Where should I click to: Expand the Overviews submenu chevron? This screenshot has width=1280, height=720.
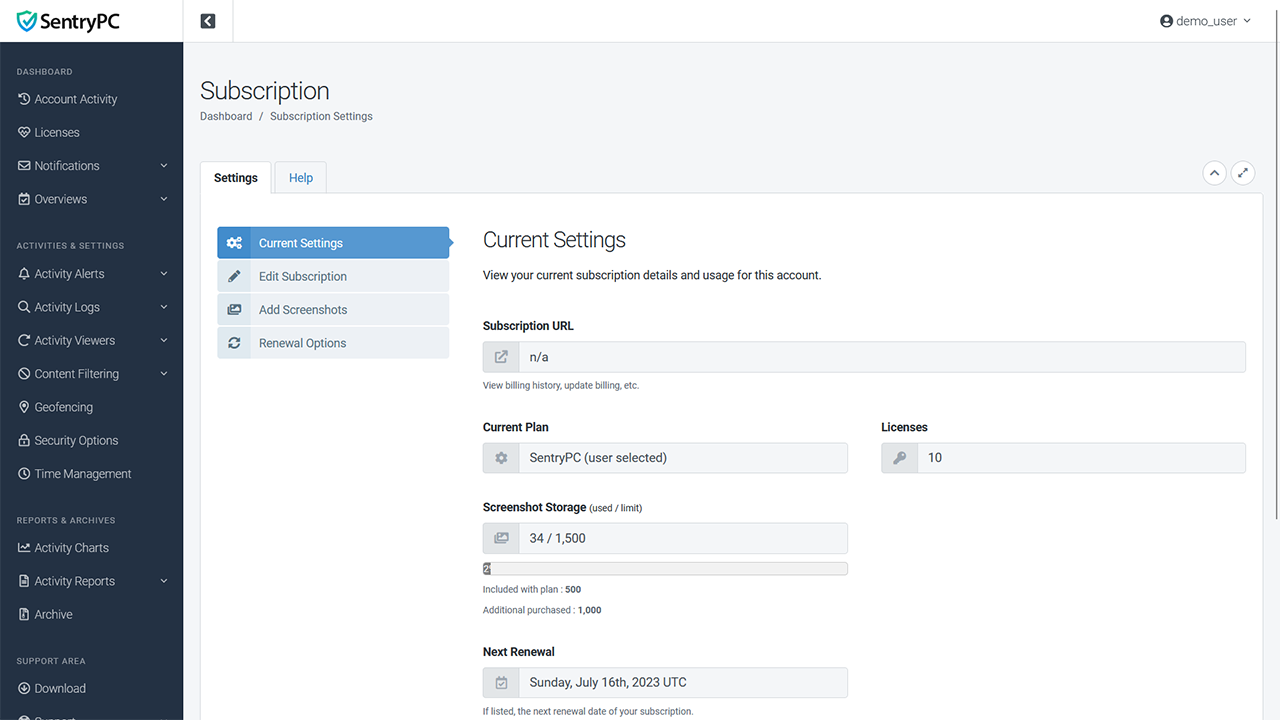(x=164, y=199)
